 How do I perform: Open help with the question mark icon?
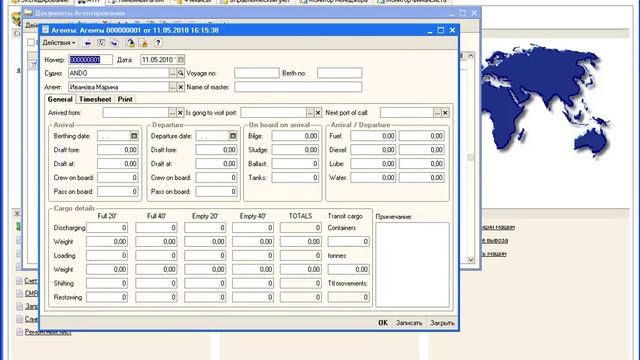point(158,43)
